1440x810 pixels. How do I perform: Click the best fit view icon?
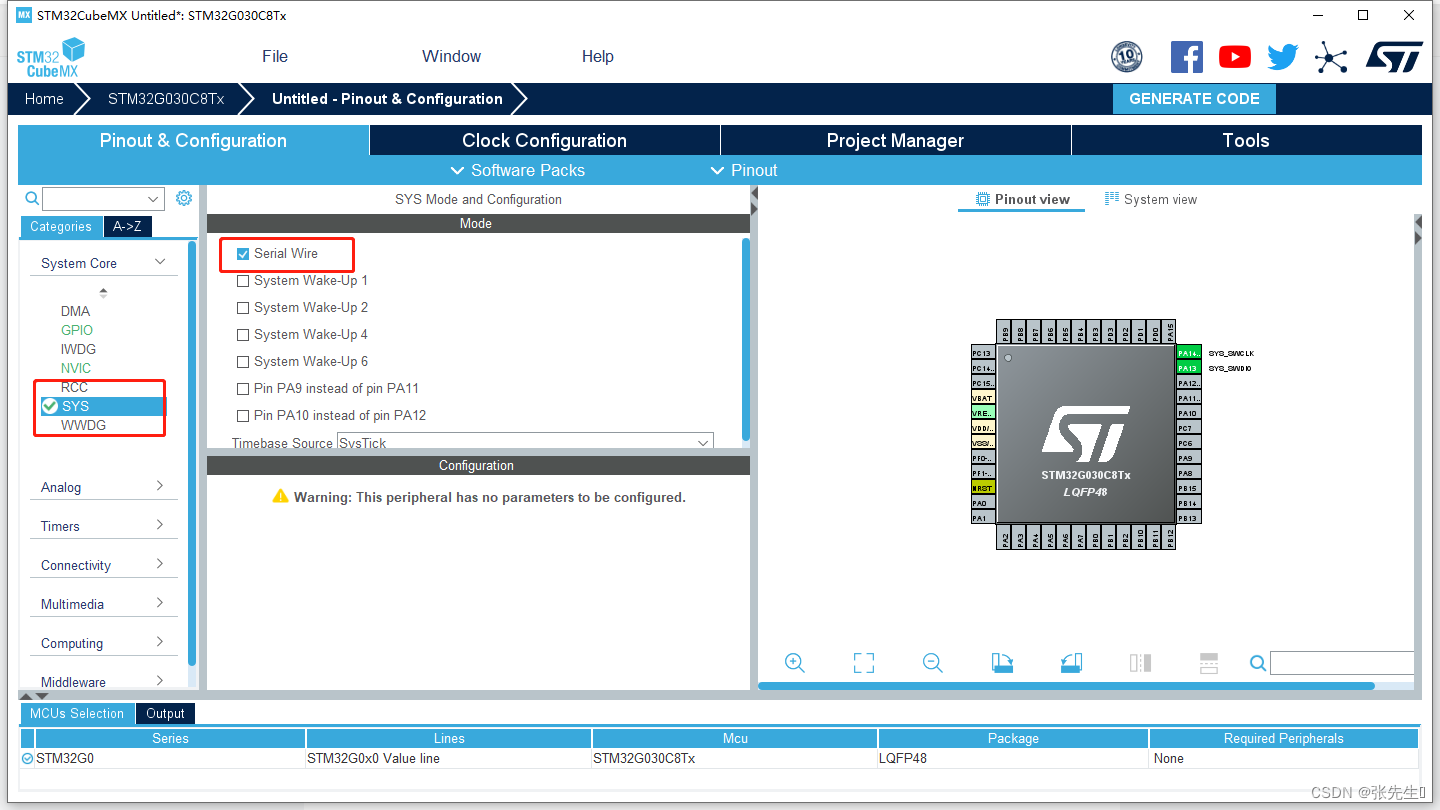tap(863, 662)
